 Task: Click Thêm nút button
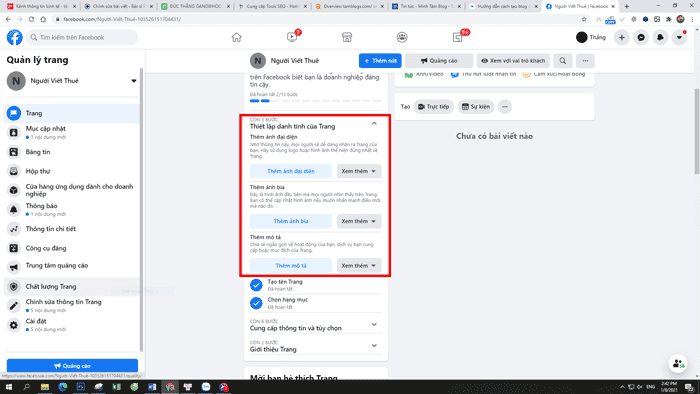(x=380, y=61)
